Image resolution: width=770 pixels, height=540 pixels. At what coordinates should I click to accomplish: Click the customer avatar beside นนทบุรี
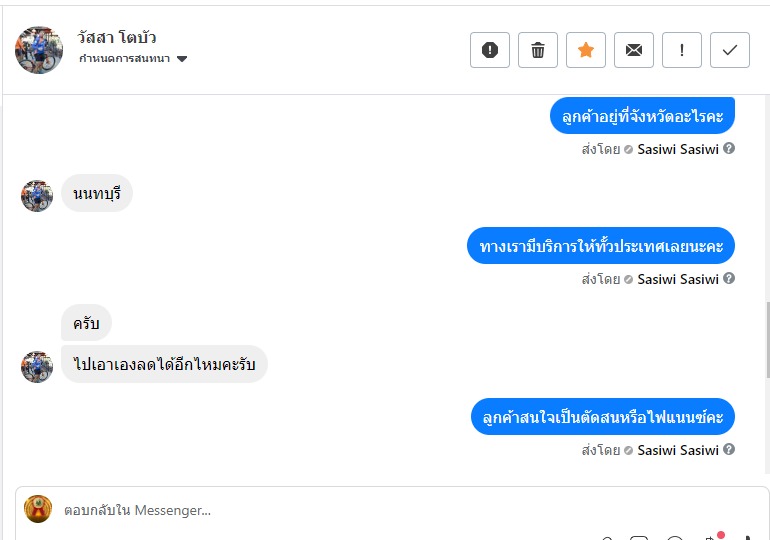(x=37, y=196)
